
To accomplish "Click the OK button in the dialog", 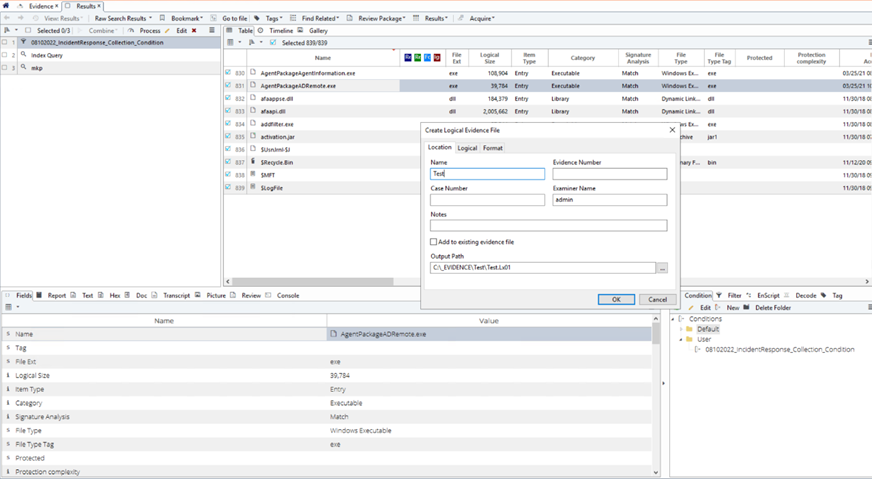I will (x=616, y=299).
